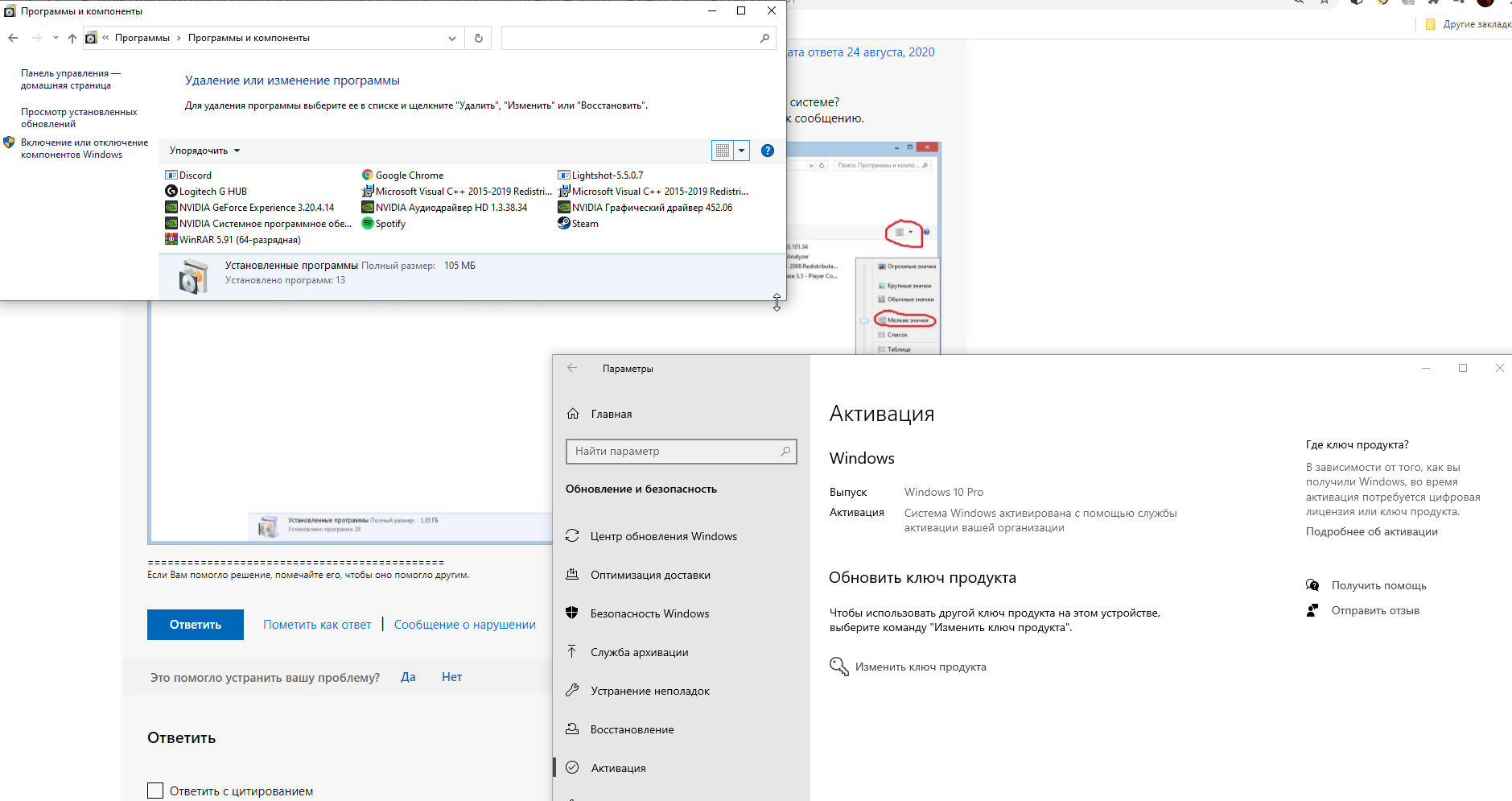Click the Control Panel search box
Screen dimensions: 1512x801
(x=639, y=38)
